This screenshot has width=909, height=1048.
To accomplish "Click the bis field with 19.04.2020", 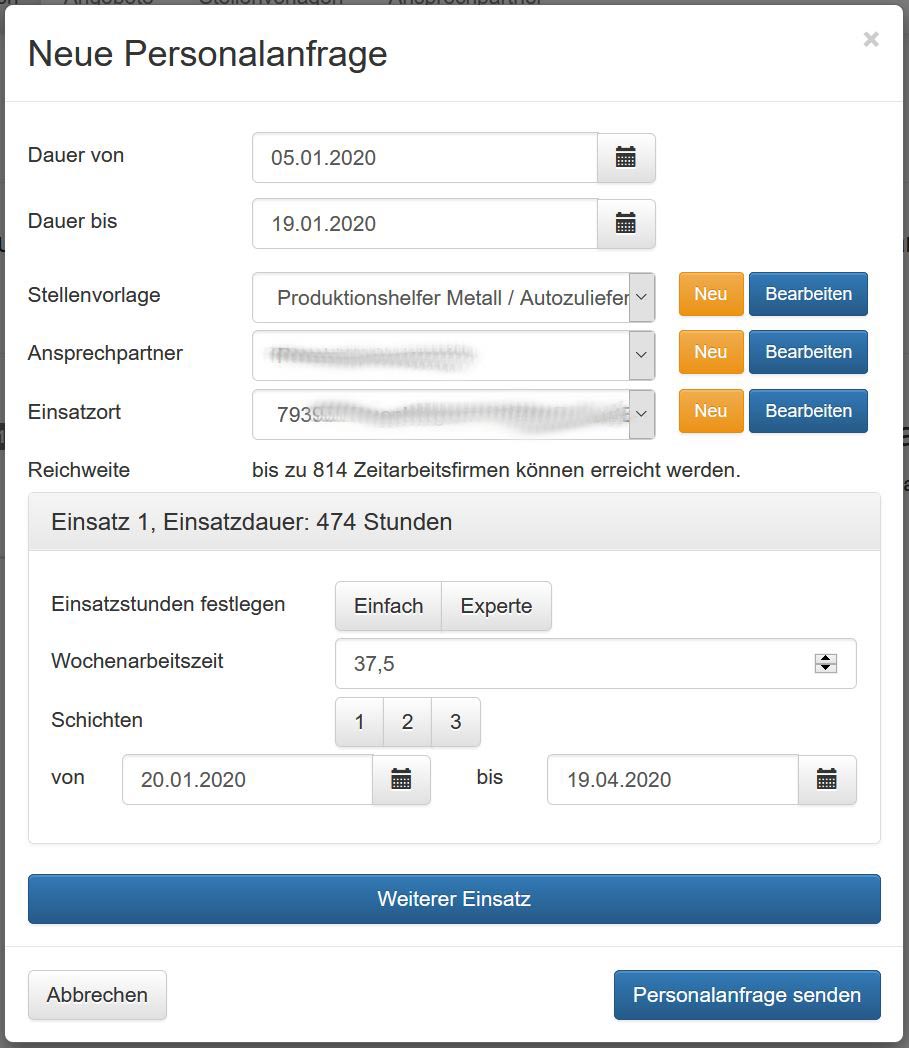I will pos(673,779).
